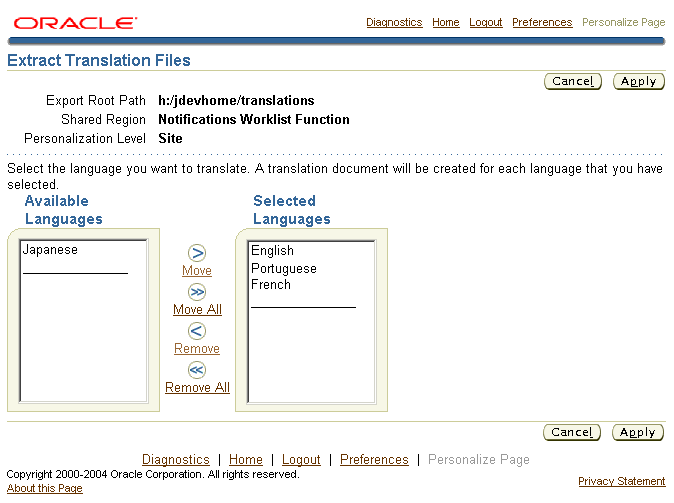Viewport: 674px width, 503px height.
Task: Click Personalize Page in the top header
Action: [624, 22]
